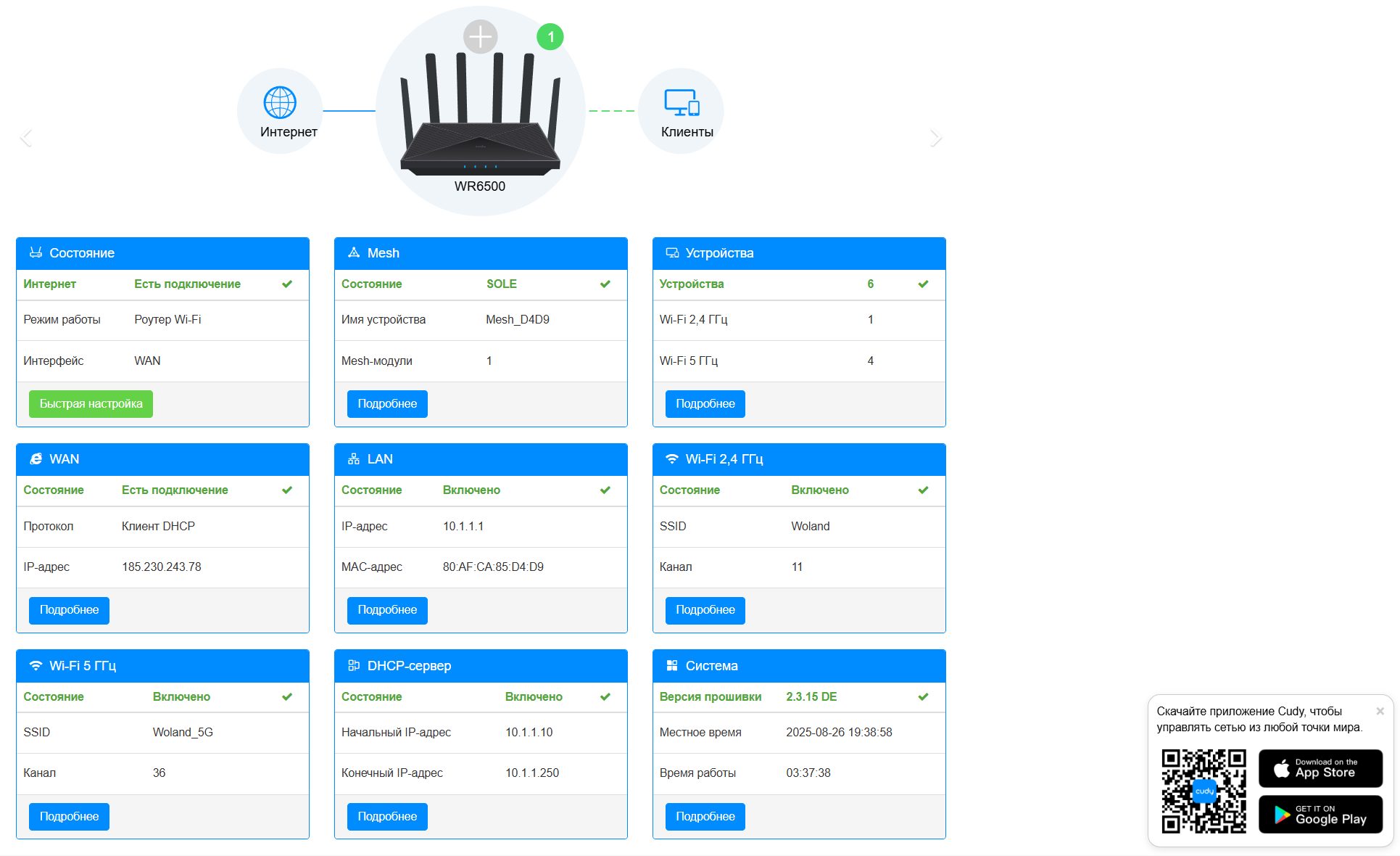Click the Internet globe icon

click(280, 103)
